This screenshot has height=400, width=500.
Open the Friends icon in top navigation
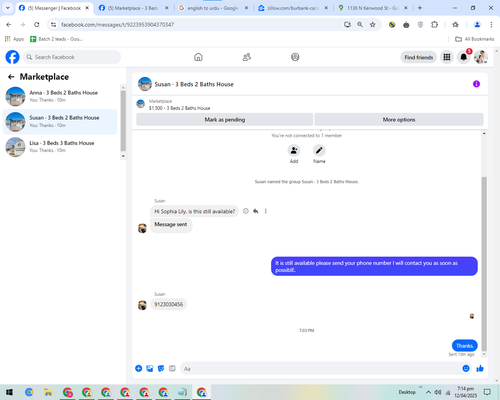pos(247,57)
